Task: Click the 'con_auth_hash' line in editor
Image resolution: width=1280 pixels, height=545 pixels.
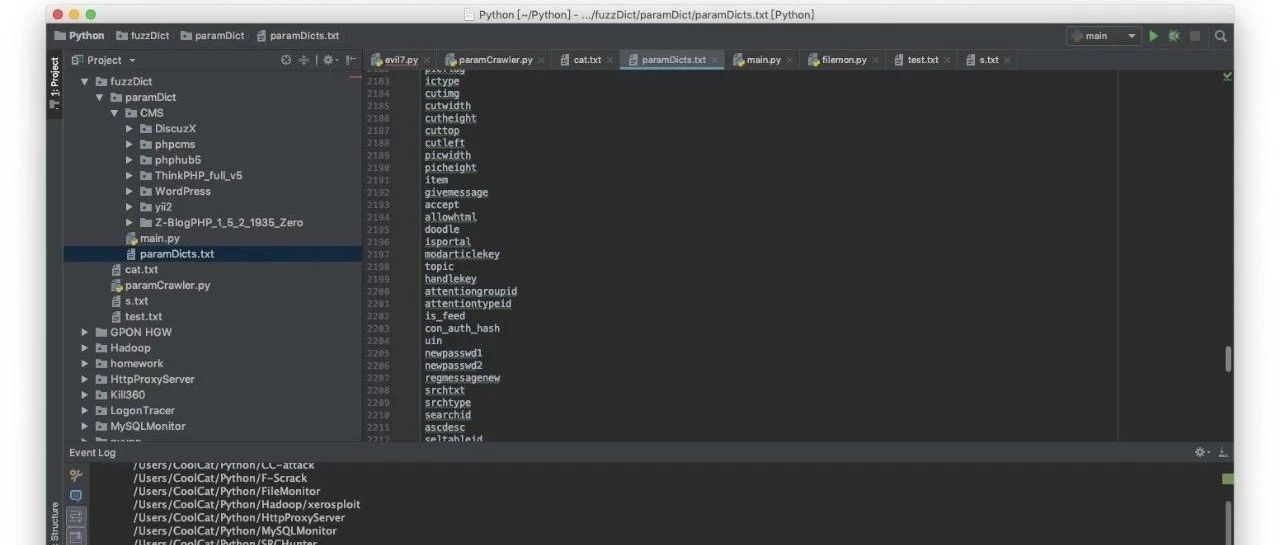Action: tap(461, 328)
